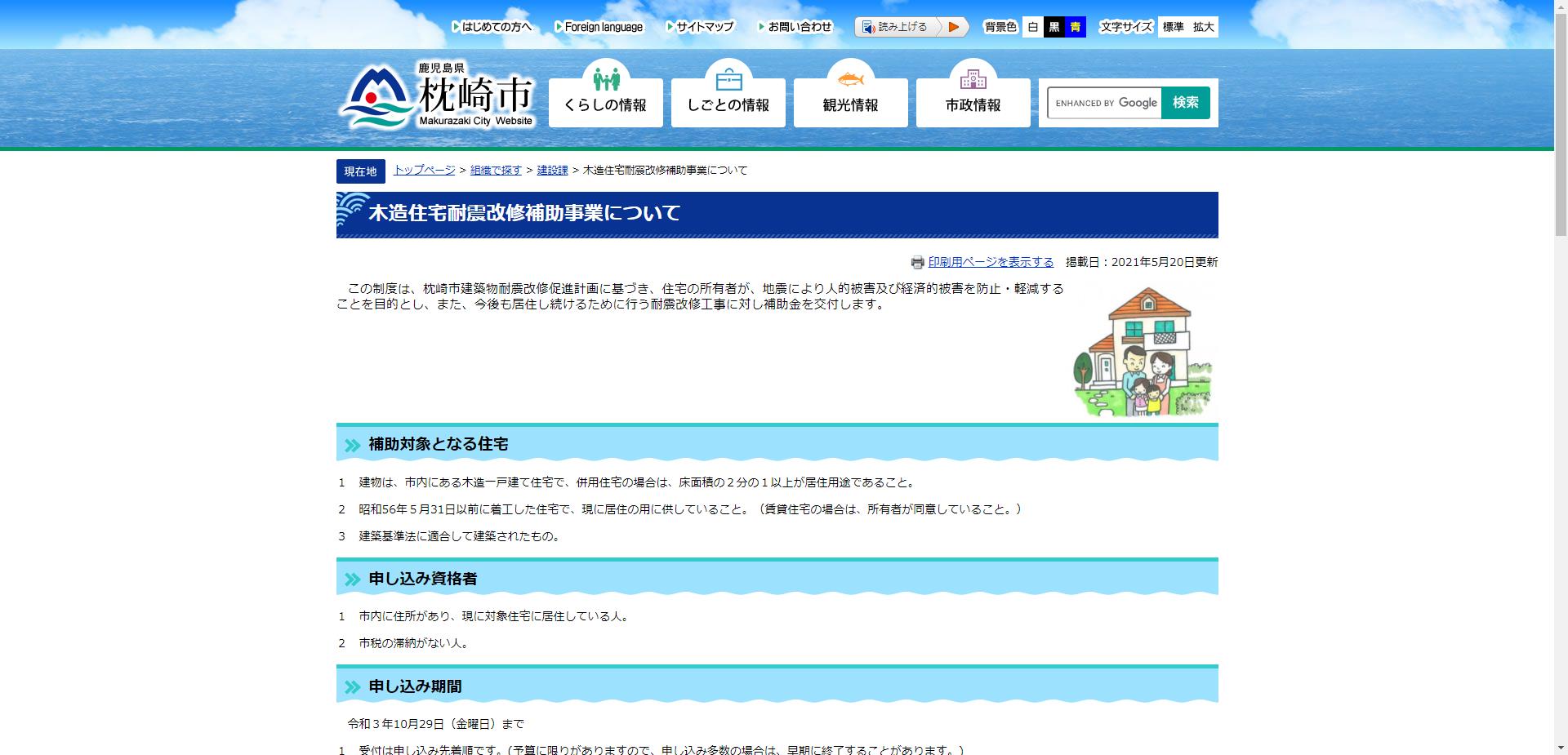Viewport: 1568px width, 755px height.
Task: Select the blue 青 background color swatch
Action: coord(1074,27)
